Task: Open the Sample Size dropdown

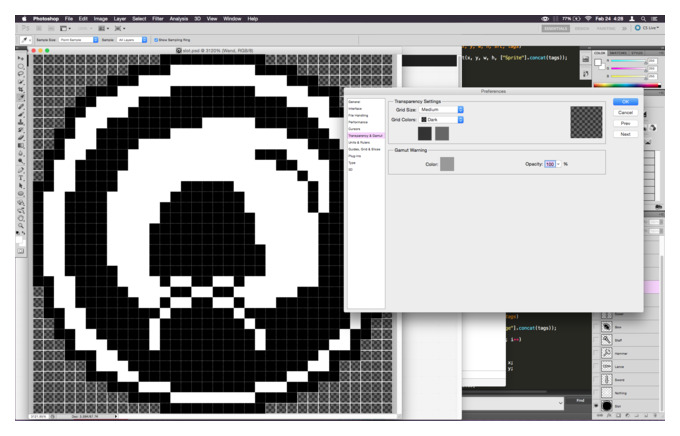Action: click(x=78, y=40)
